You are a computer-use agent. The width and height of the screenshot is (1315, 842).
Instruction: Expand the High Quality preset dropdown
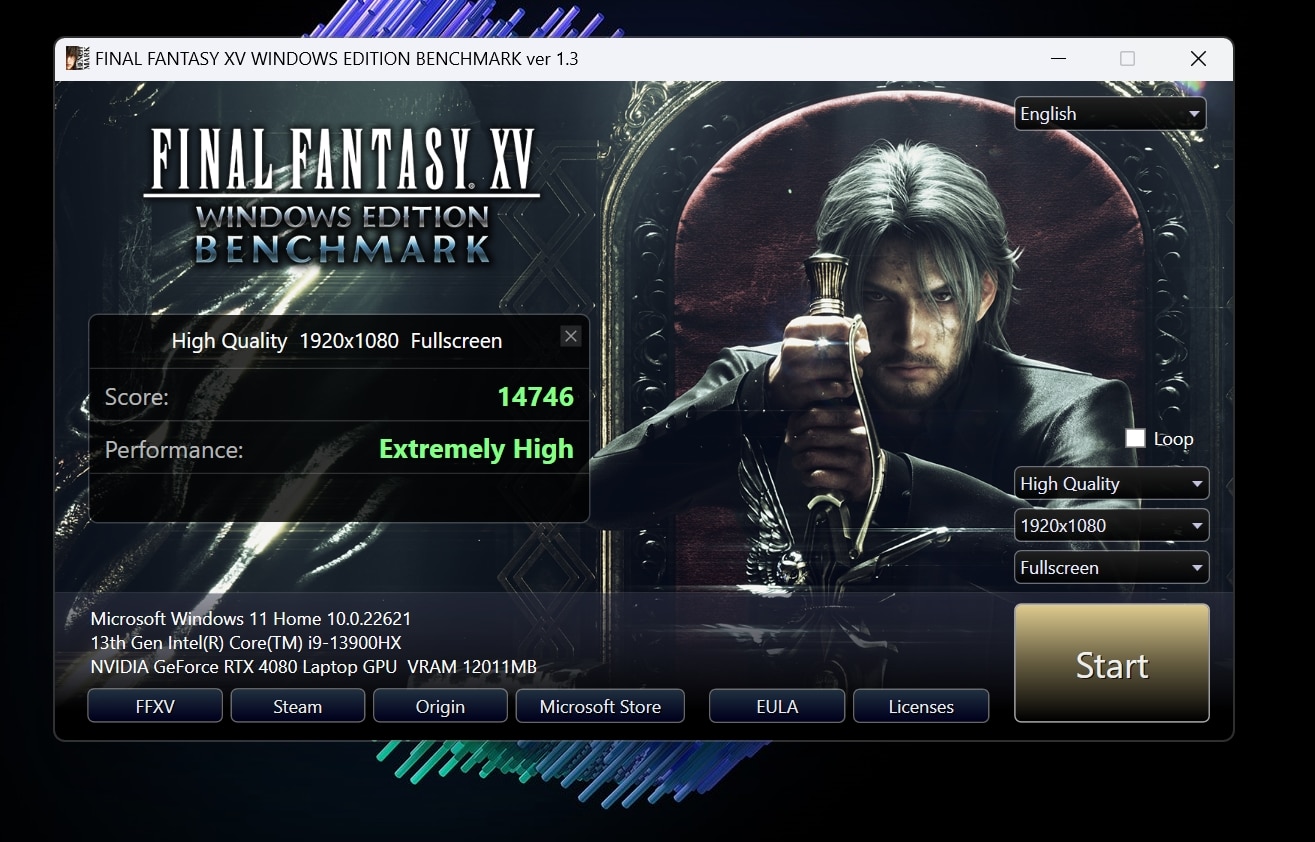1111,484
